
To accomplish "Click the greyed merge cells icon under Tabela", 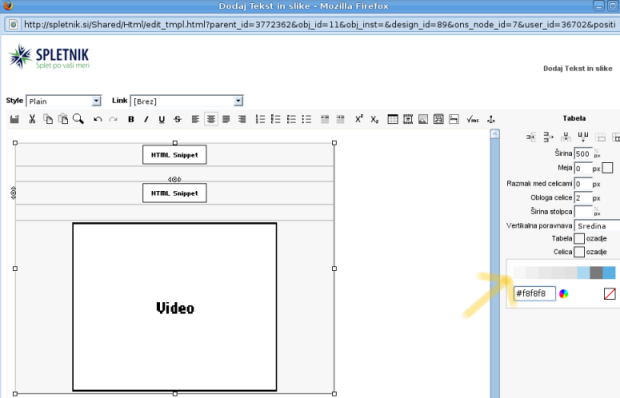I will [x=601, y=137].
